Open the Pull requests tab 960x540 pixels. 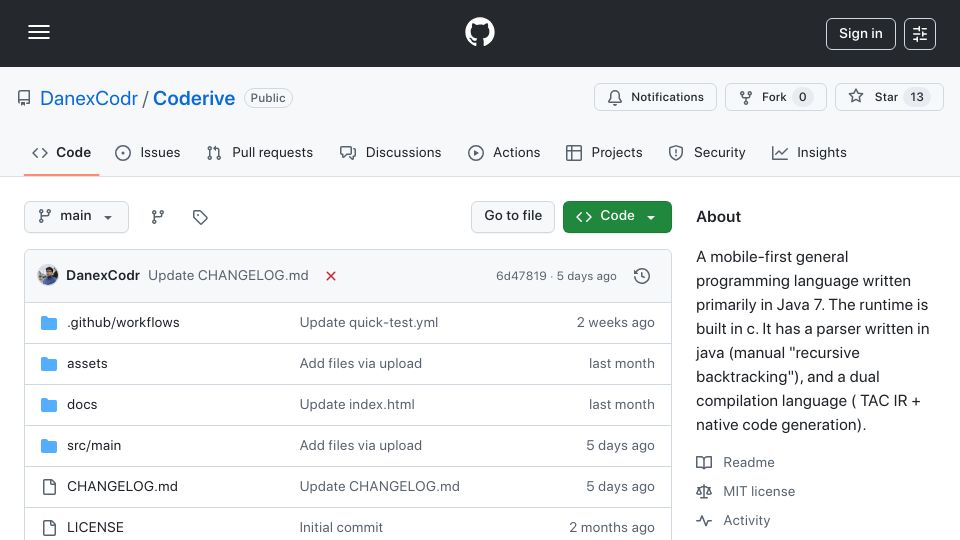pos(260,152)
